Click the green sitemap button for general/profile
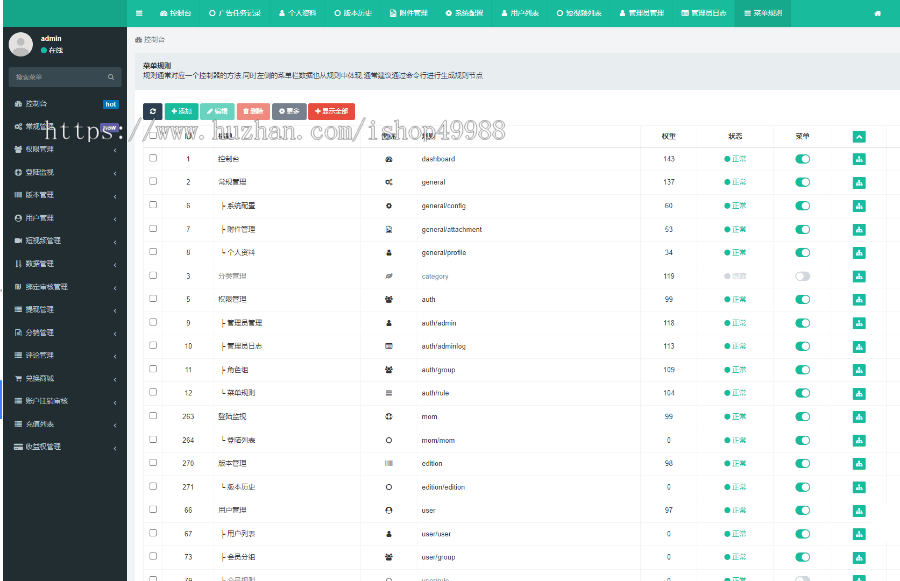 click(859, 253)
